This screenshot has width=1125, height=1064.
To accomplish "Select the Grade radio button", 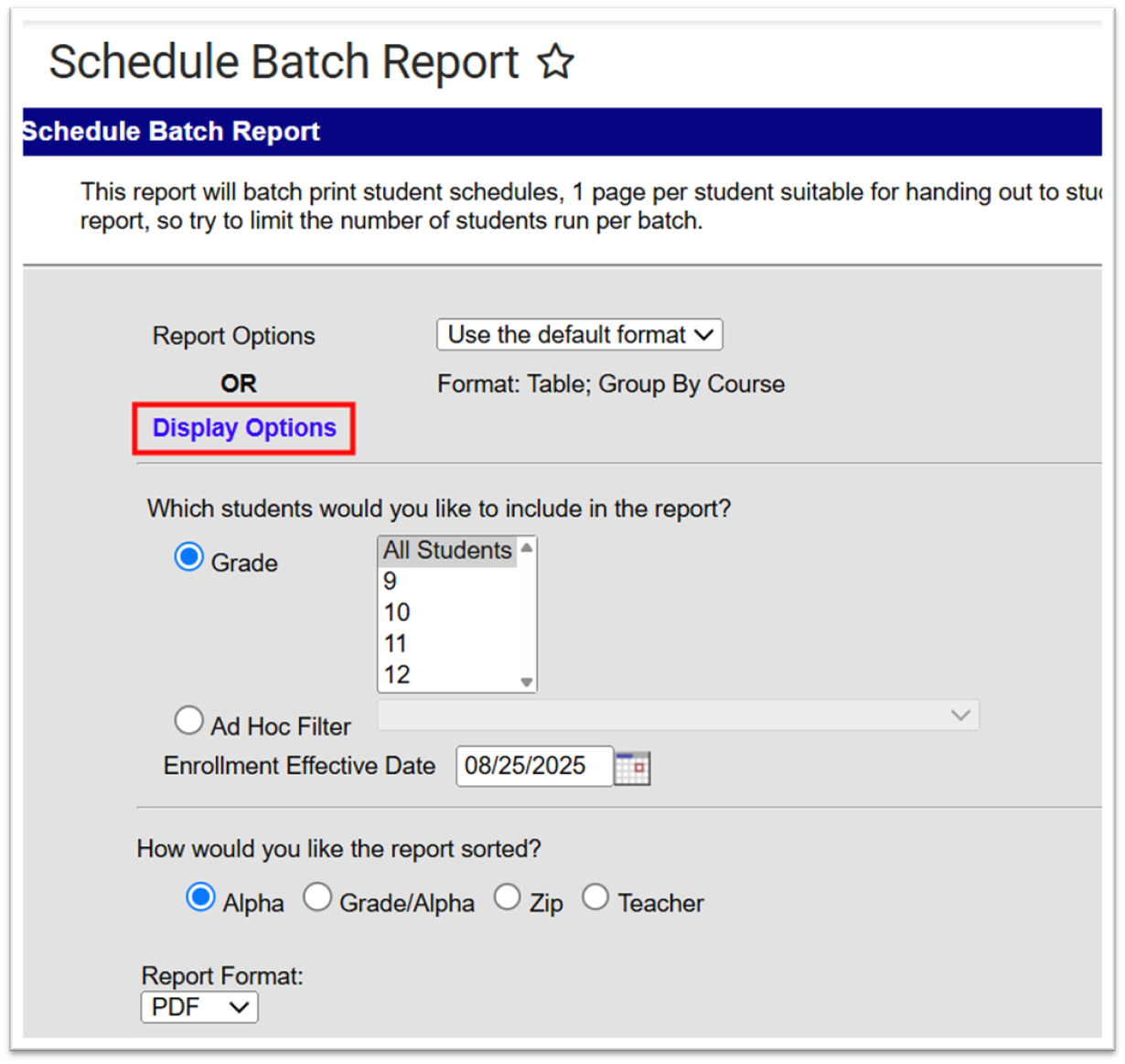I will pyautogui.click(x=189, y=557).
